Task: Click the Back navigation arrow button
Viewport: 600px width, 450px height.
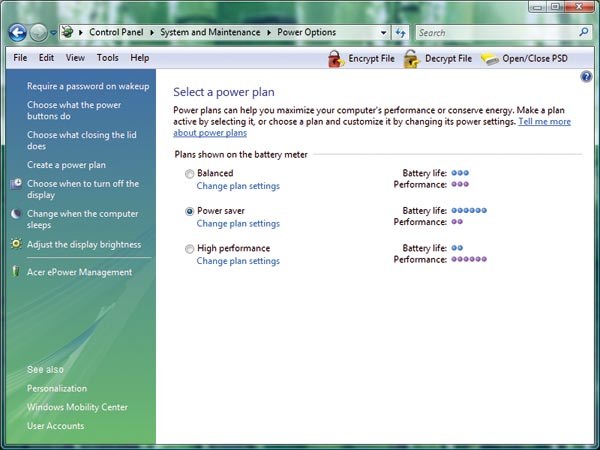Action: pyautogui.click(x=17, y=33)
